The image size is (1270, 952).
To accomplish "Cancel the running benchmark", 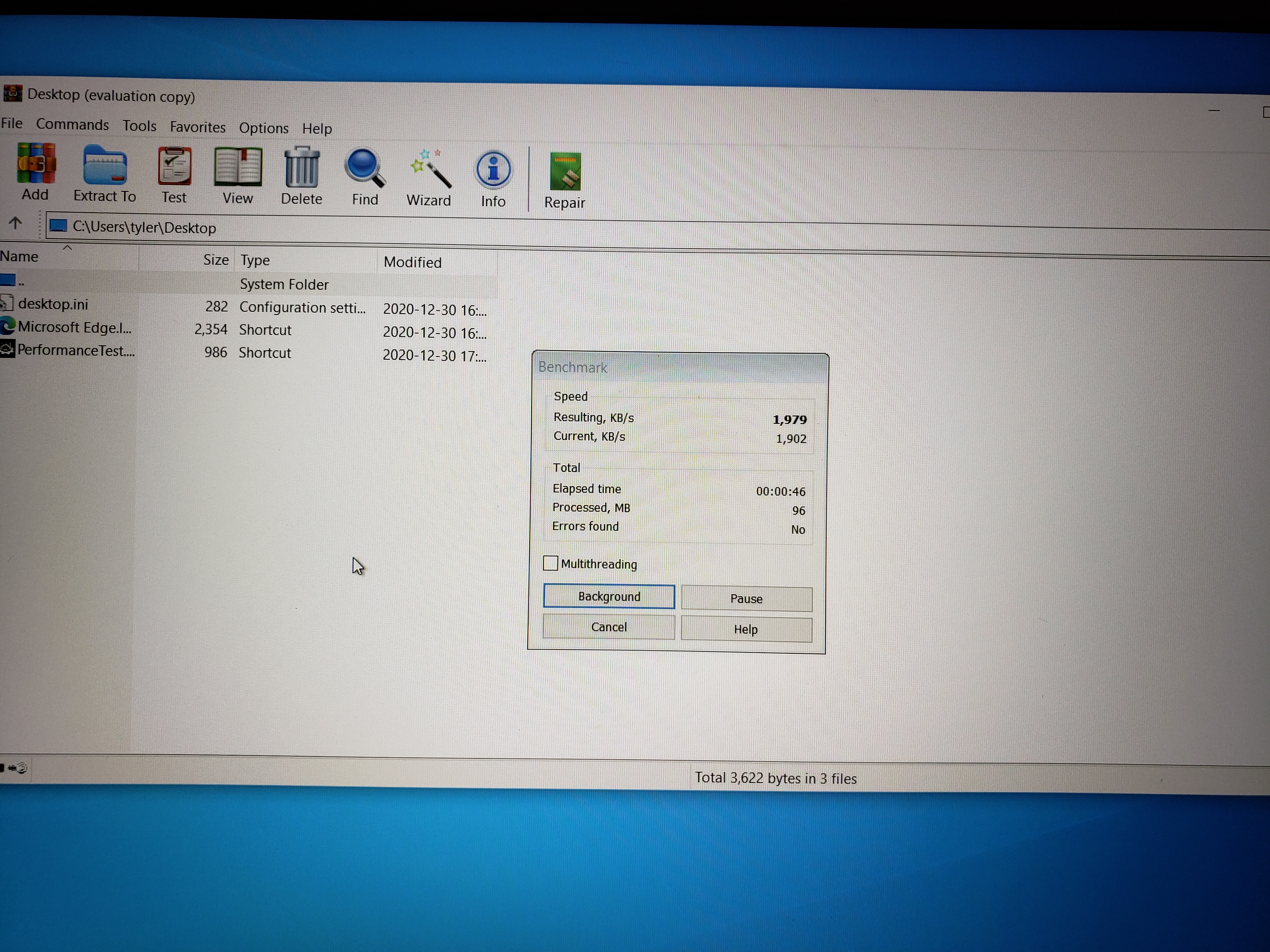I will (x=609, y=627).
